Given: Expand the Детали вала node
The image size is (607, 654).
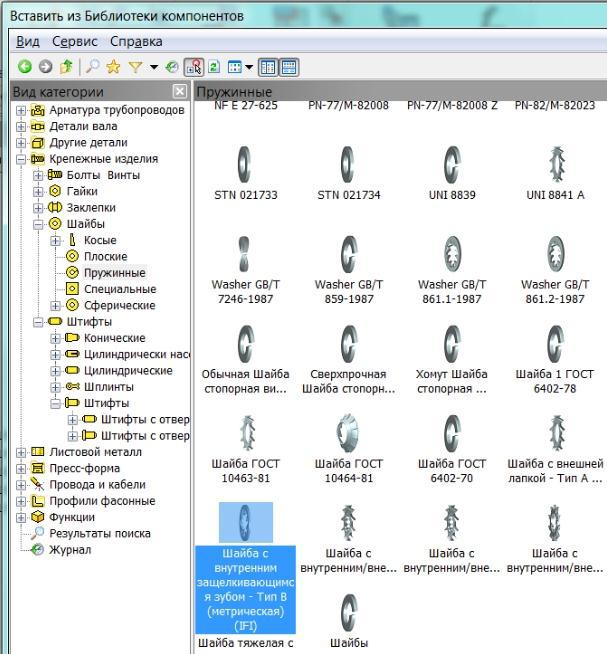Looking at the screenshot, I should pyautogui.click(x=21, y=127).
